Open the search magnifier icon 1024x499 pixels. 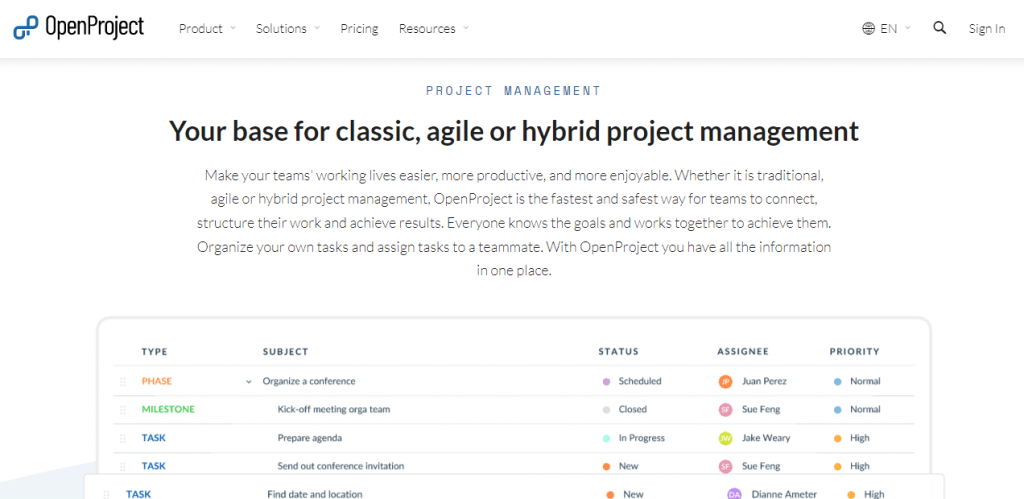(x=940, y=28)
